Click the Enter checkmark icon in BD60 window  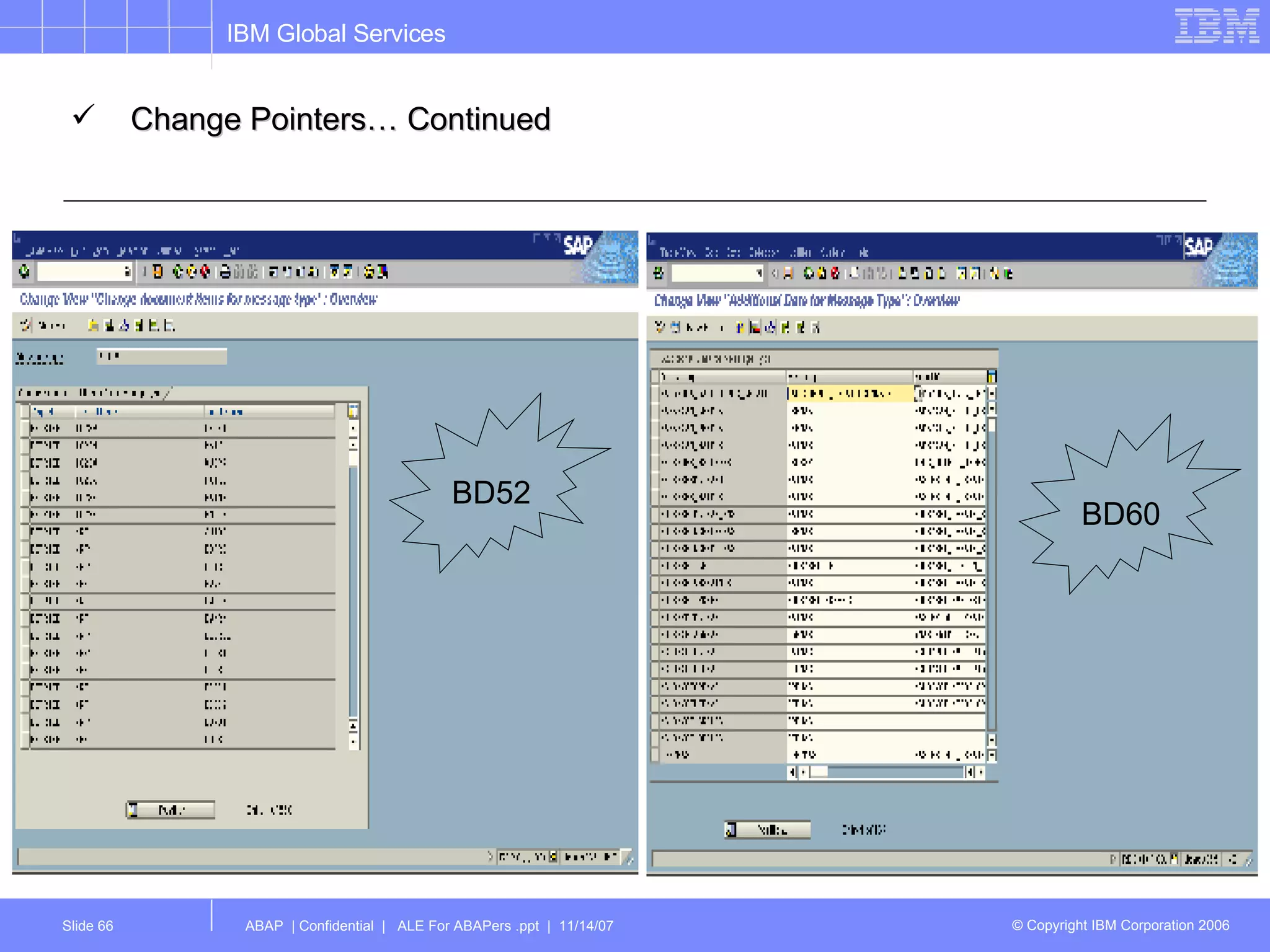658,273
